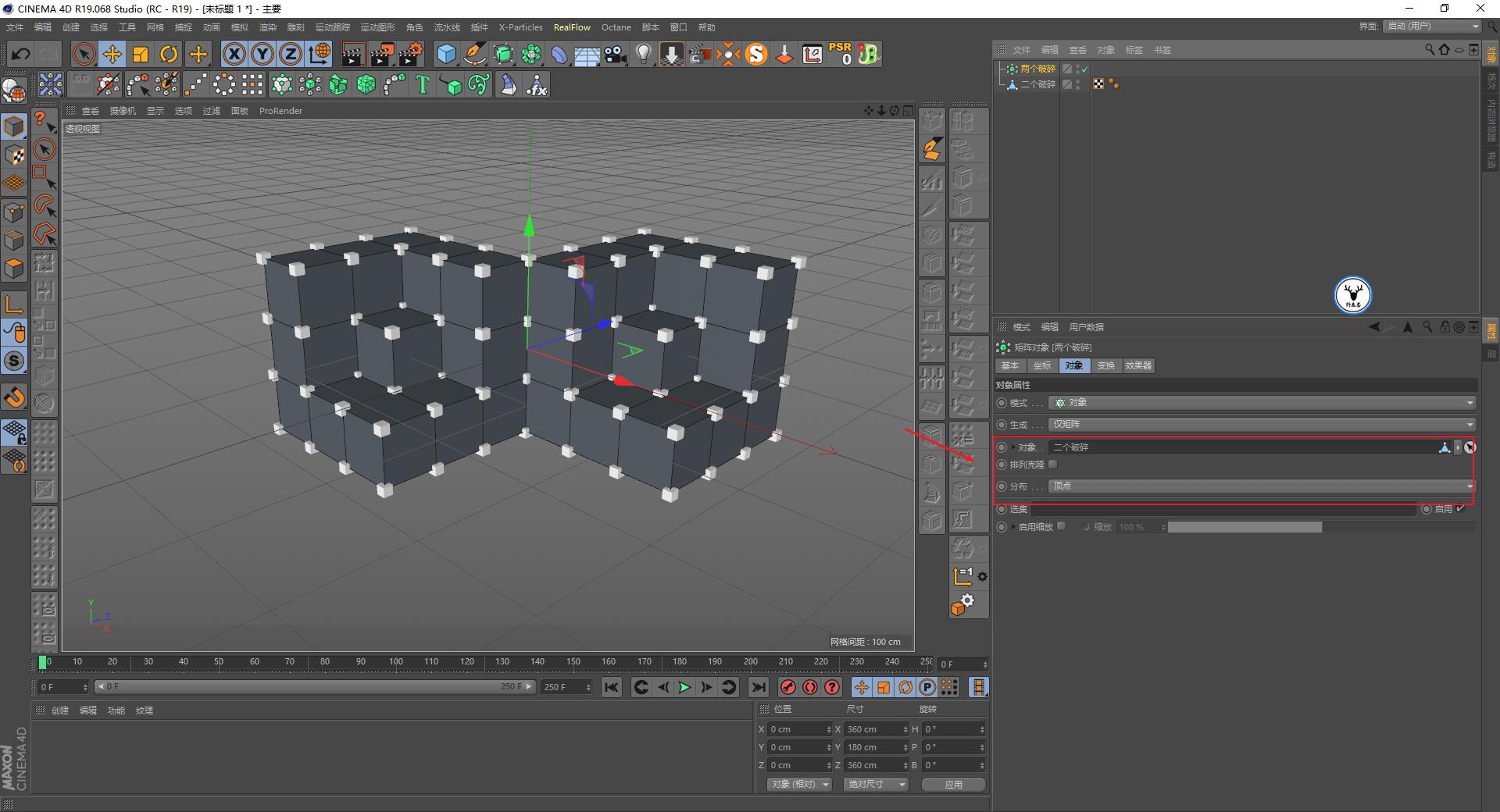The height and width of the screenshot is (812, 1500).
Task: Toggle the 排列克隆 checkbox
Action: click(1052, 464)
